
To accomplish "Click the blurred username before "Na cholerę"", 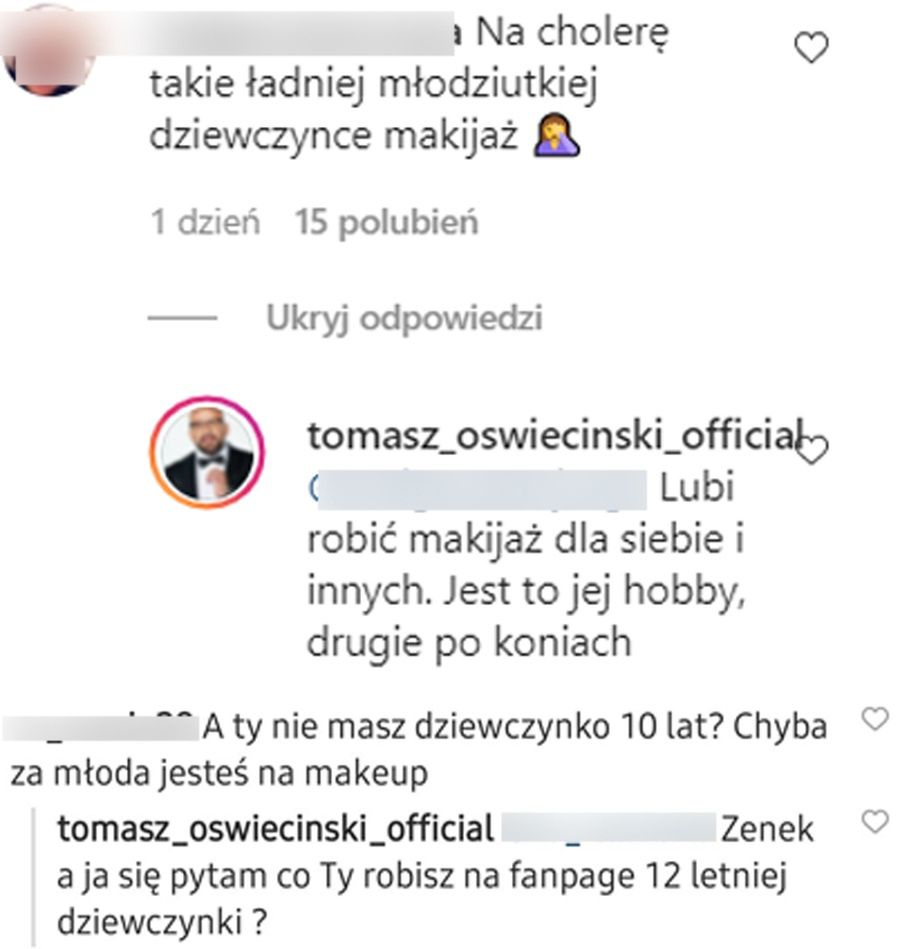I will pyautogui.click(x=300, y=35).
